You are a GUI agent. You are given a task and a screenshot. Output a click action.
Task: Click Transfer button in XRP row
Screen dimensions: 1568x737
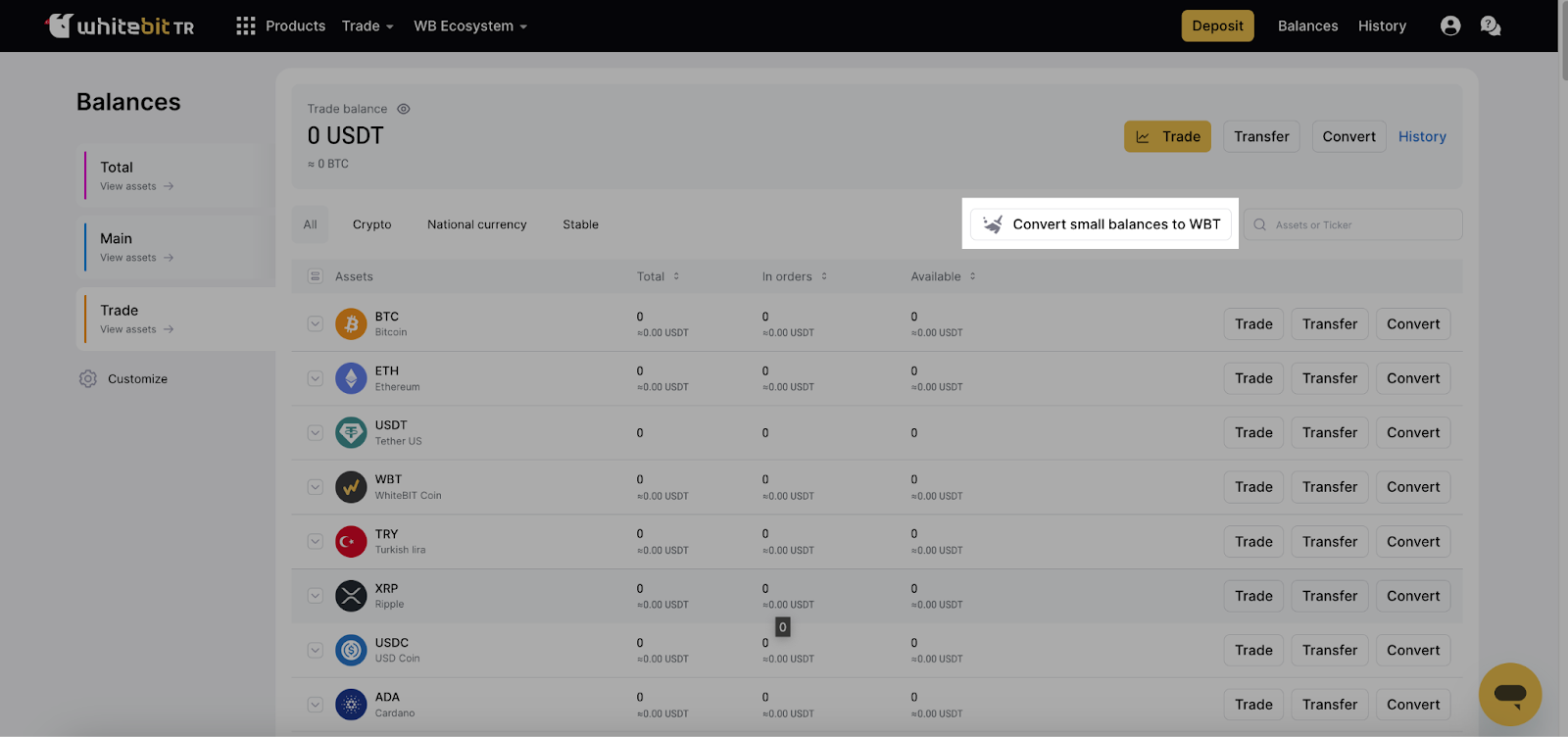point(1330,596)
